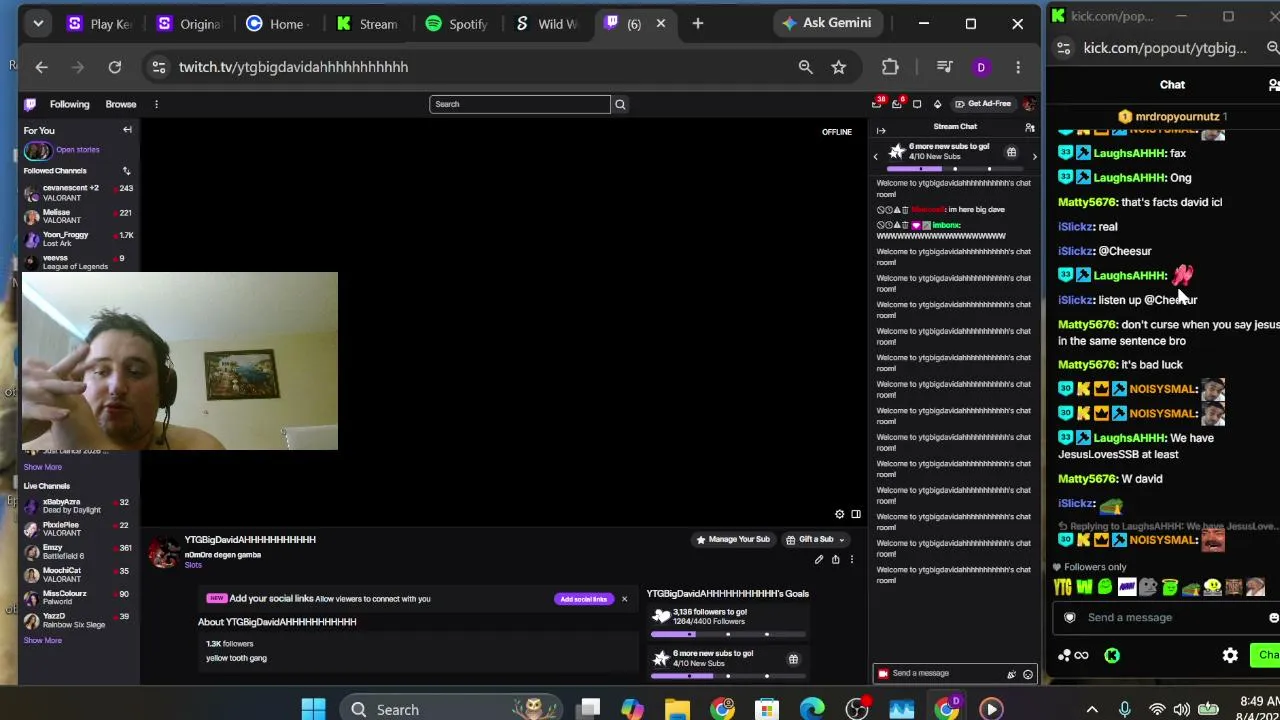Click Open stories link in sidebar
Viewport: 1280px width, 720px height.
coord(78,150)
